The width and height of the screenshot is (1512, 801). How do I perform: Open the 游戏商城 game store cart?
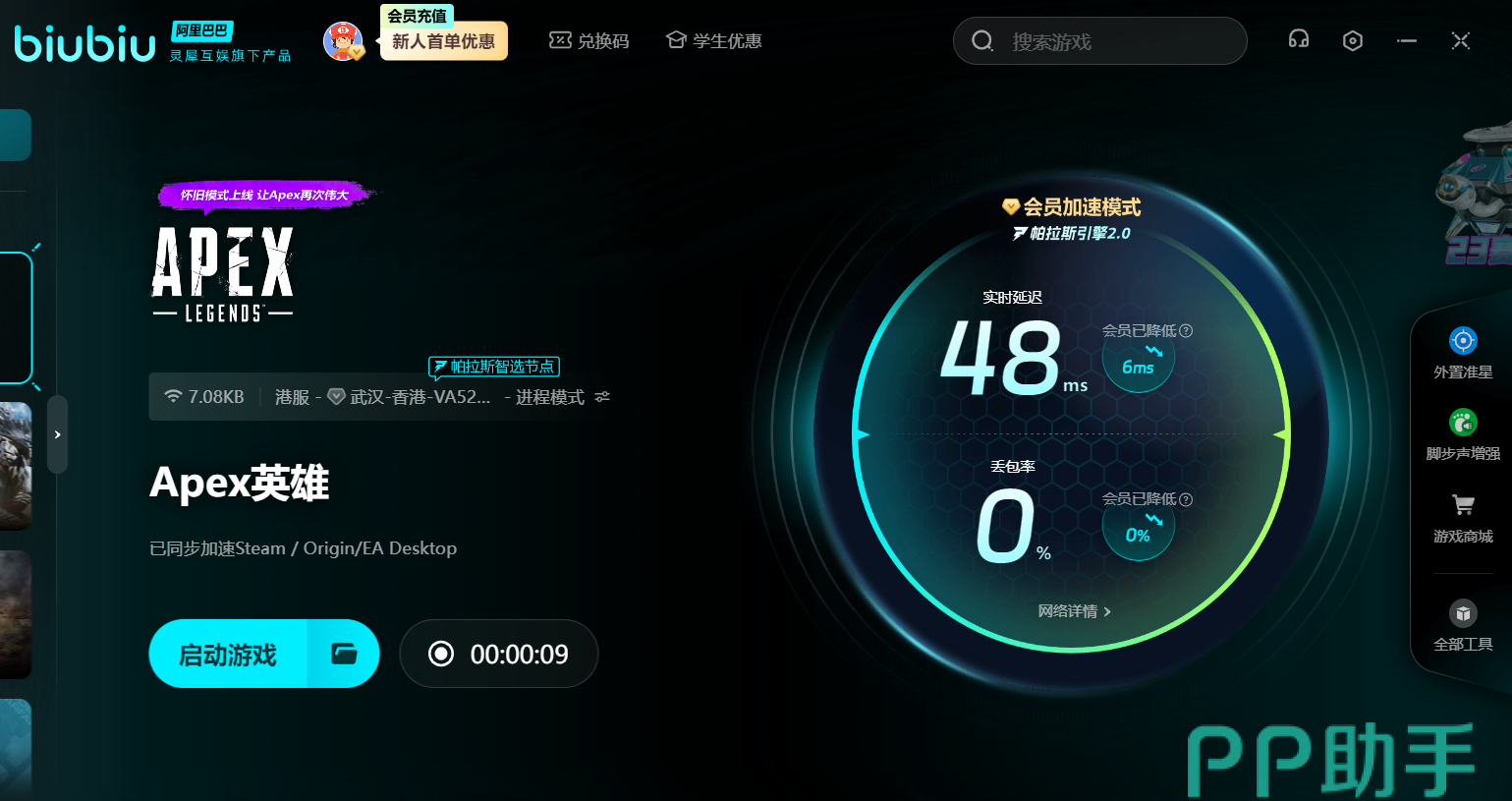(1462, 506)
